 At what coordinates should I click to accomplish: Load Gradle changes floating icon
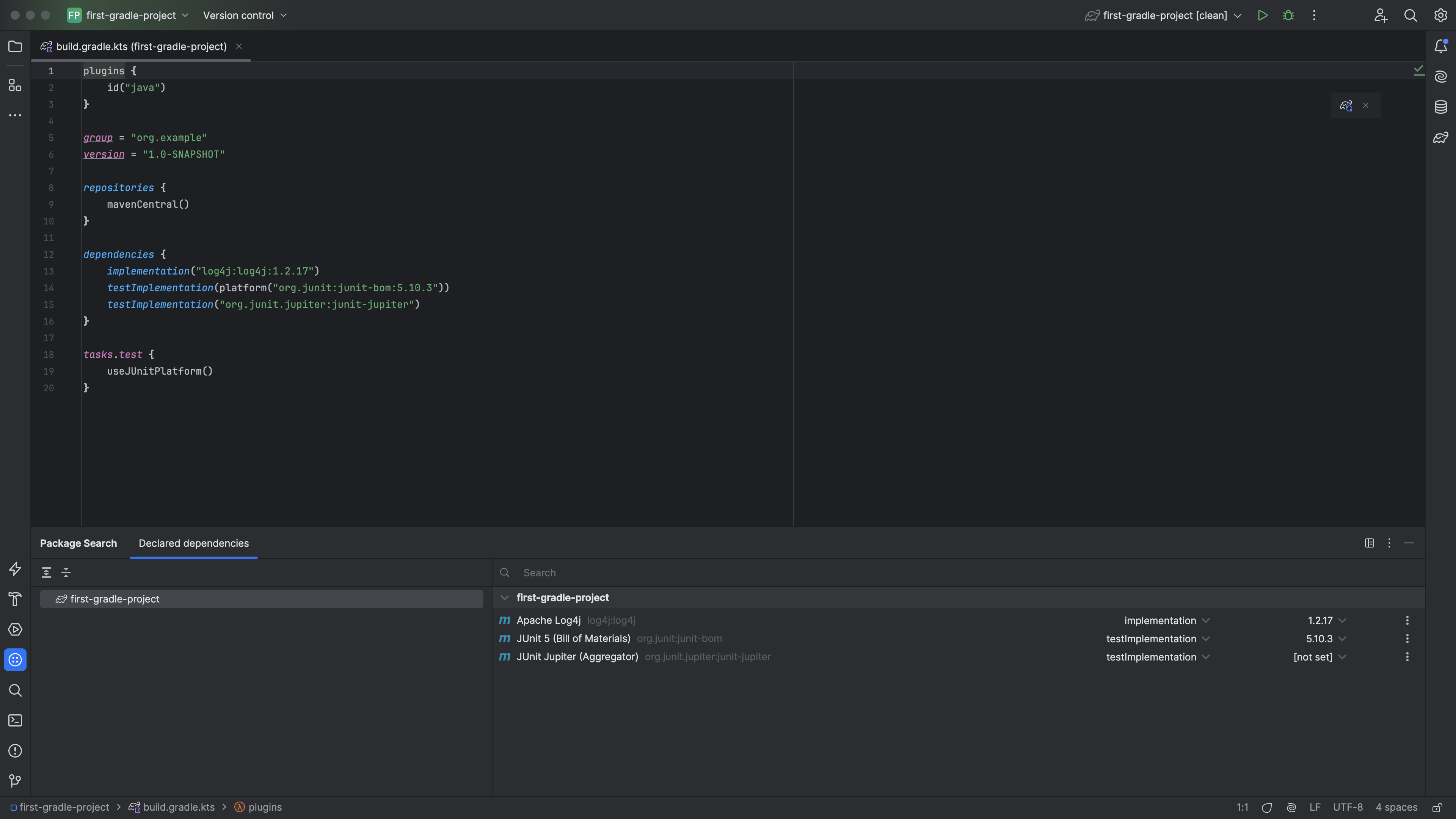1346,106
